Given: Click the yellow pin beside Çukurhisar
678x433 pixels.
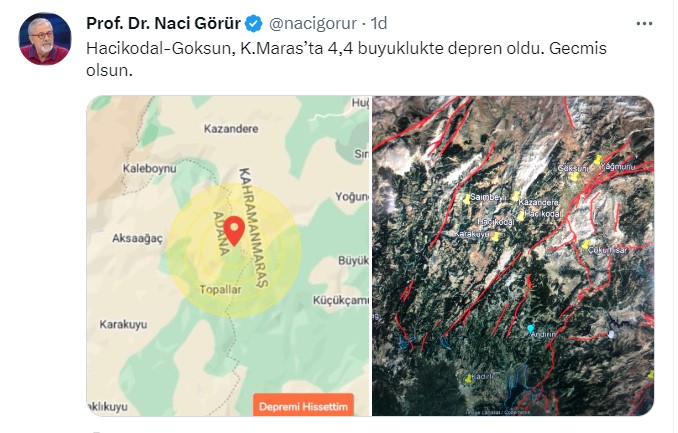Looking at the screenshot, I should (x=585, y=244).
